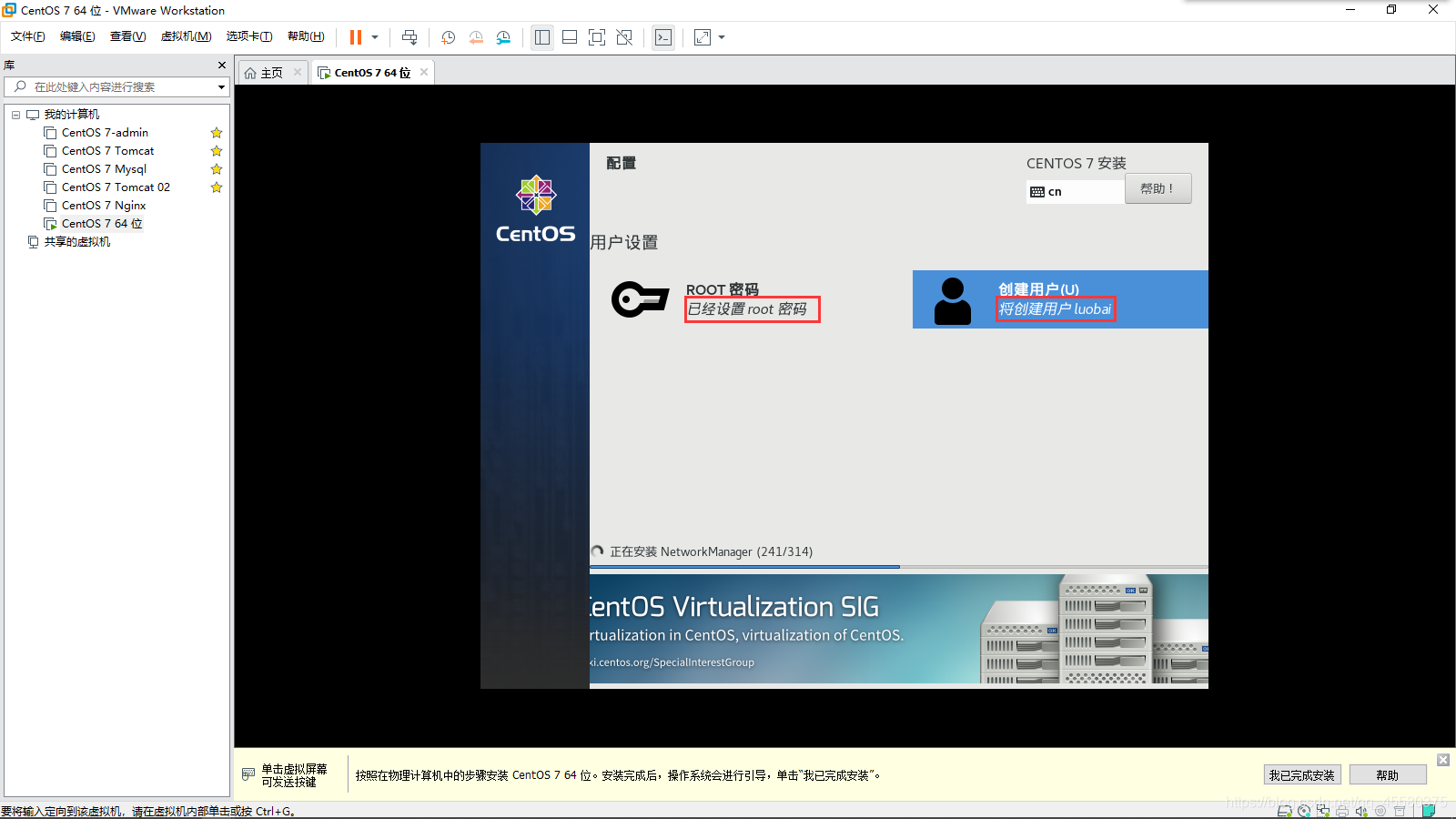The height and width of the screenshot is (819, 1456).
Task: Toggle the thumbnail bar view icon
Action: (x=570, y=37)
